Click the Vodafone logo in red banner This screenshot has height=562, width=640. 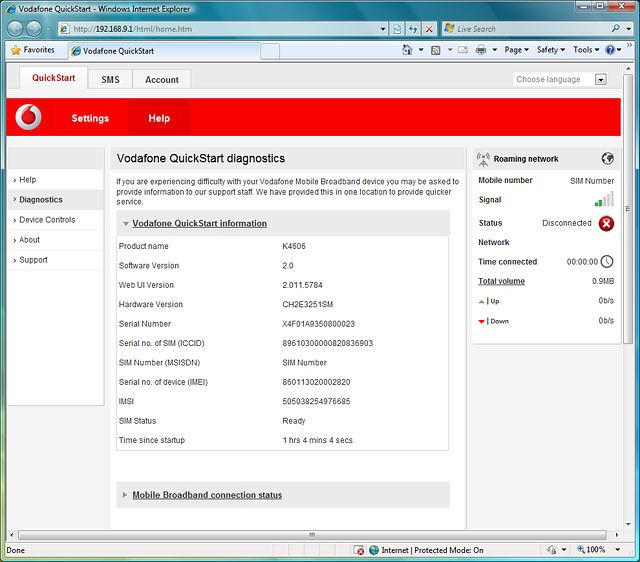[29, 118]
